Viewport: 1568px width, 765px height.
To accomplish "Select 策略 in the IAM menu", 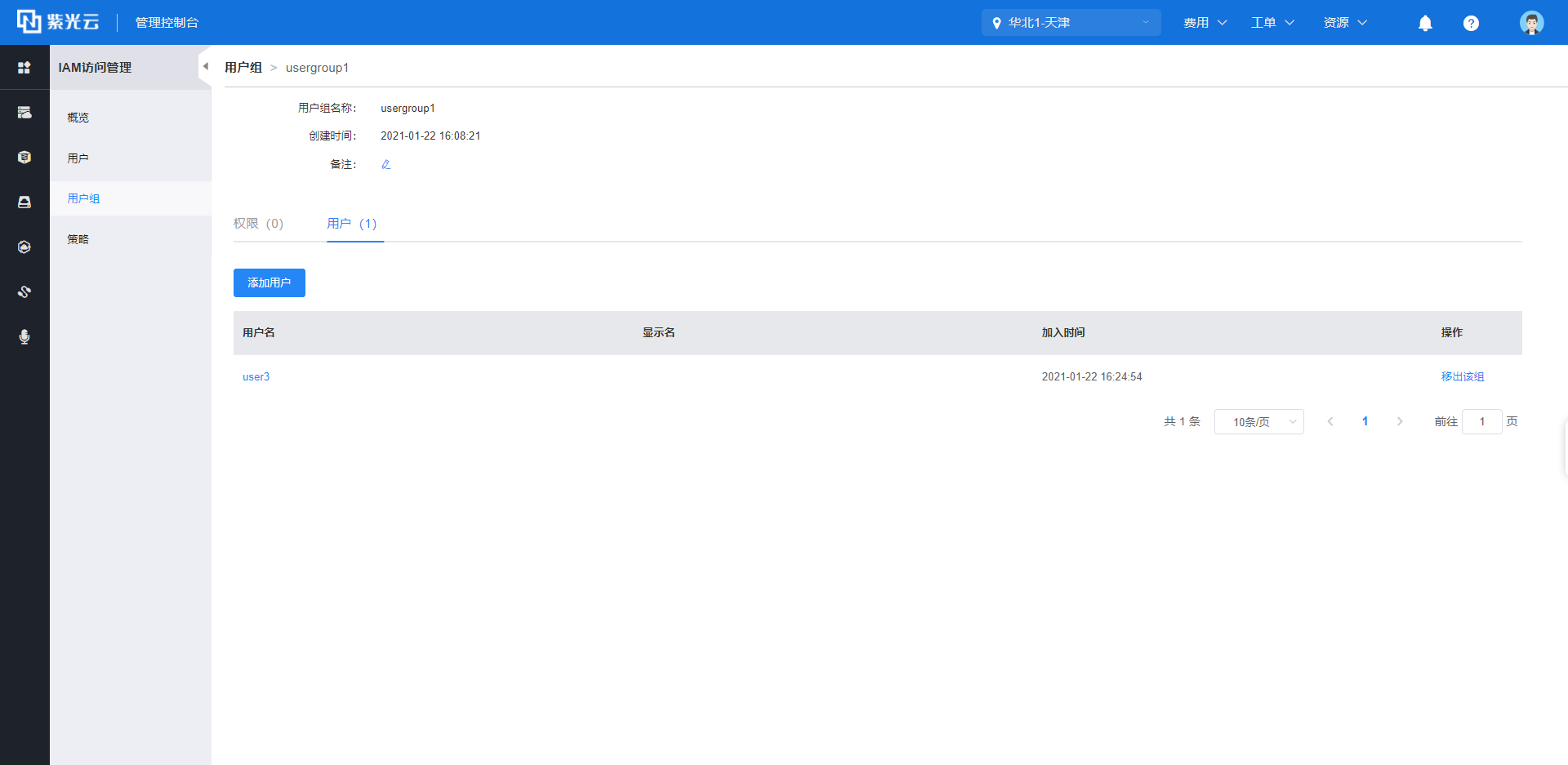I will click(78, 239).
